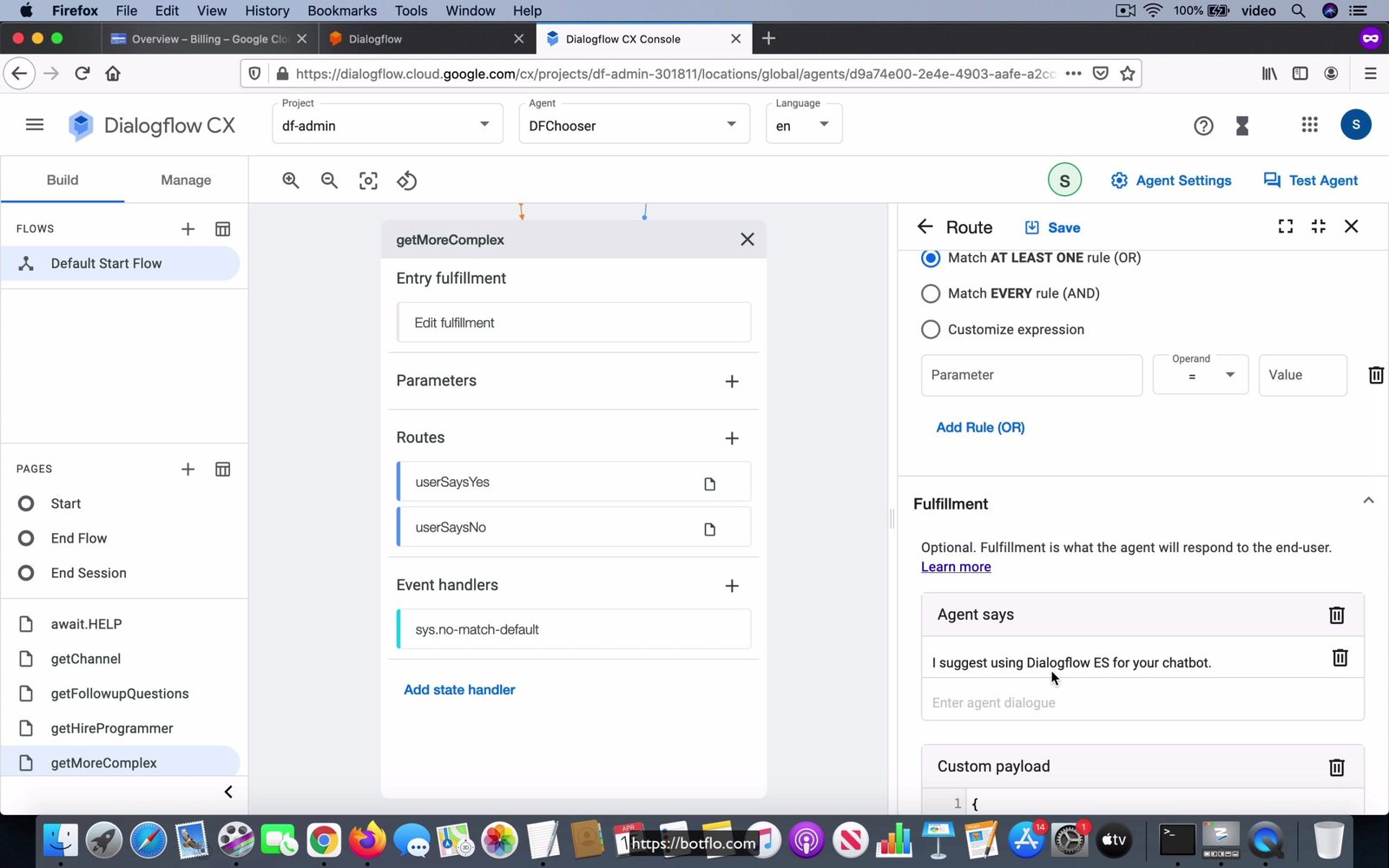The image size is (1389, 868).
Task: Click the collapse-size Route panel icon
Action: 1319,227
